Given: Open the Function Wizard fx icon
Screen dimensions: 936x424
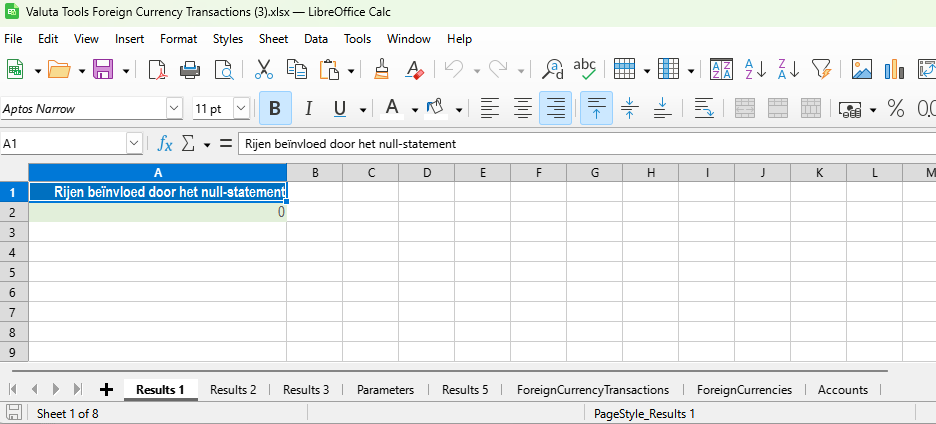Looking at the screenshot, I should (x=165, y=144).
